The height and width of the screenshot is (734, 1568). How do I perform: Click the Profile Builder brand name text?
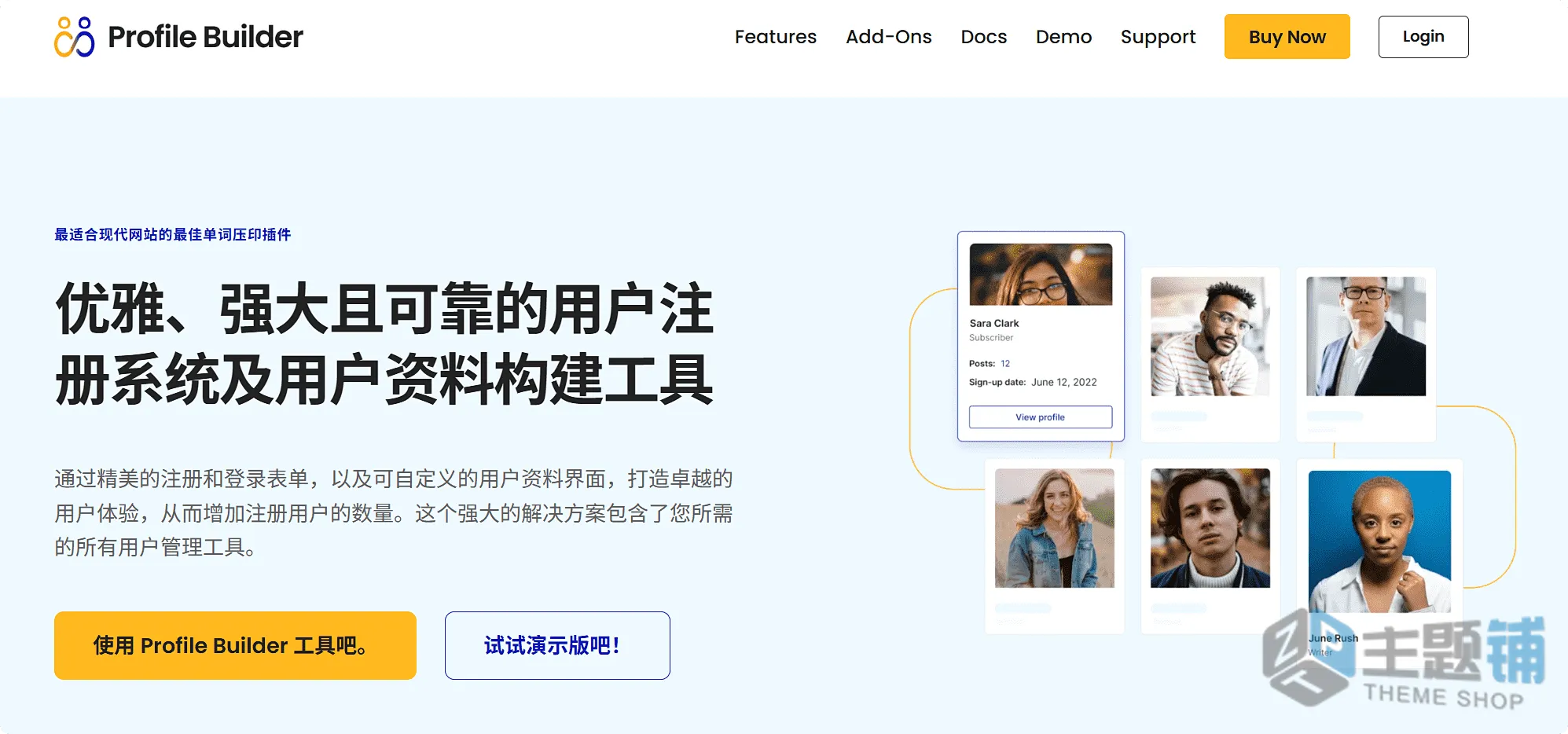[x=205, y=37]
